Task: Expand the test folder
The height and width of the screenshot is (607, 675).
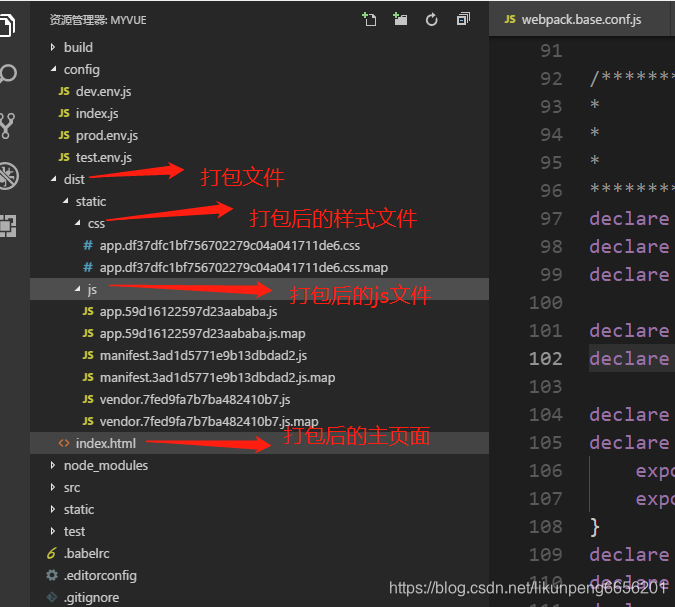Action: pyautogui.click(x=259, y=531)
